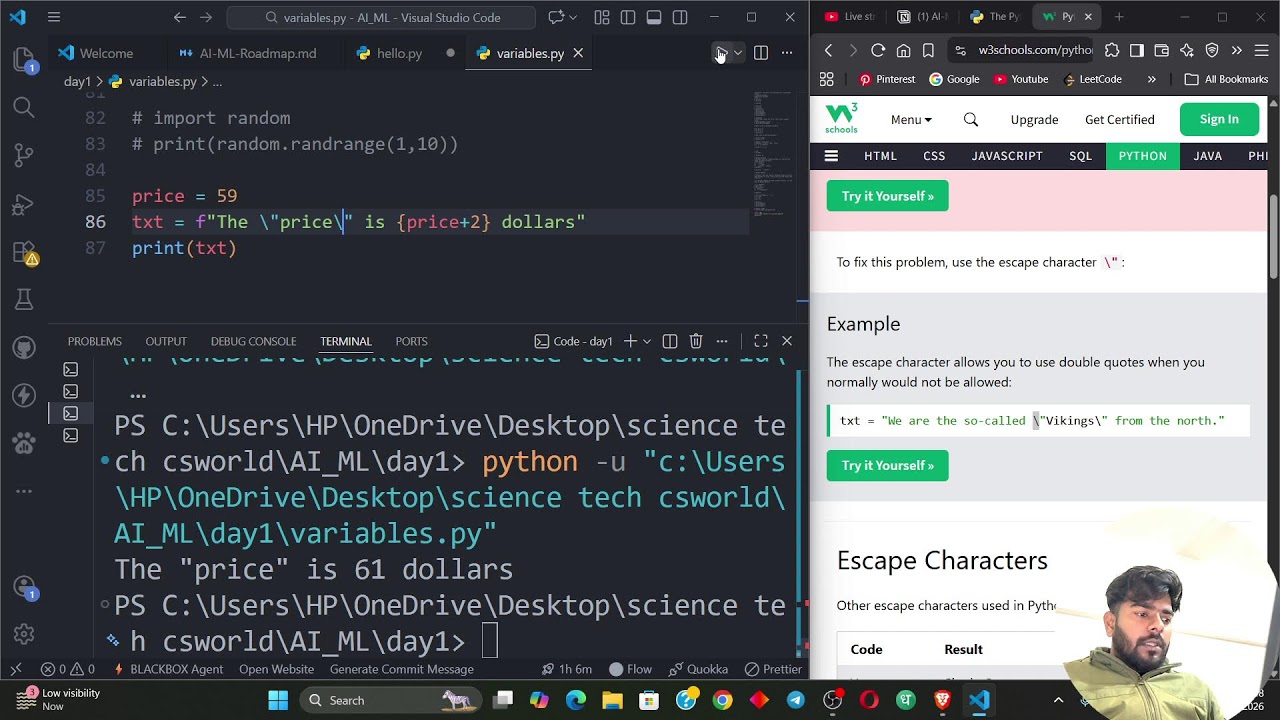Show more bookmarks with chevron

(1151, 79)
